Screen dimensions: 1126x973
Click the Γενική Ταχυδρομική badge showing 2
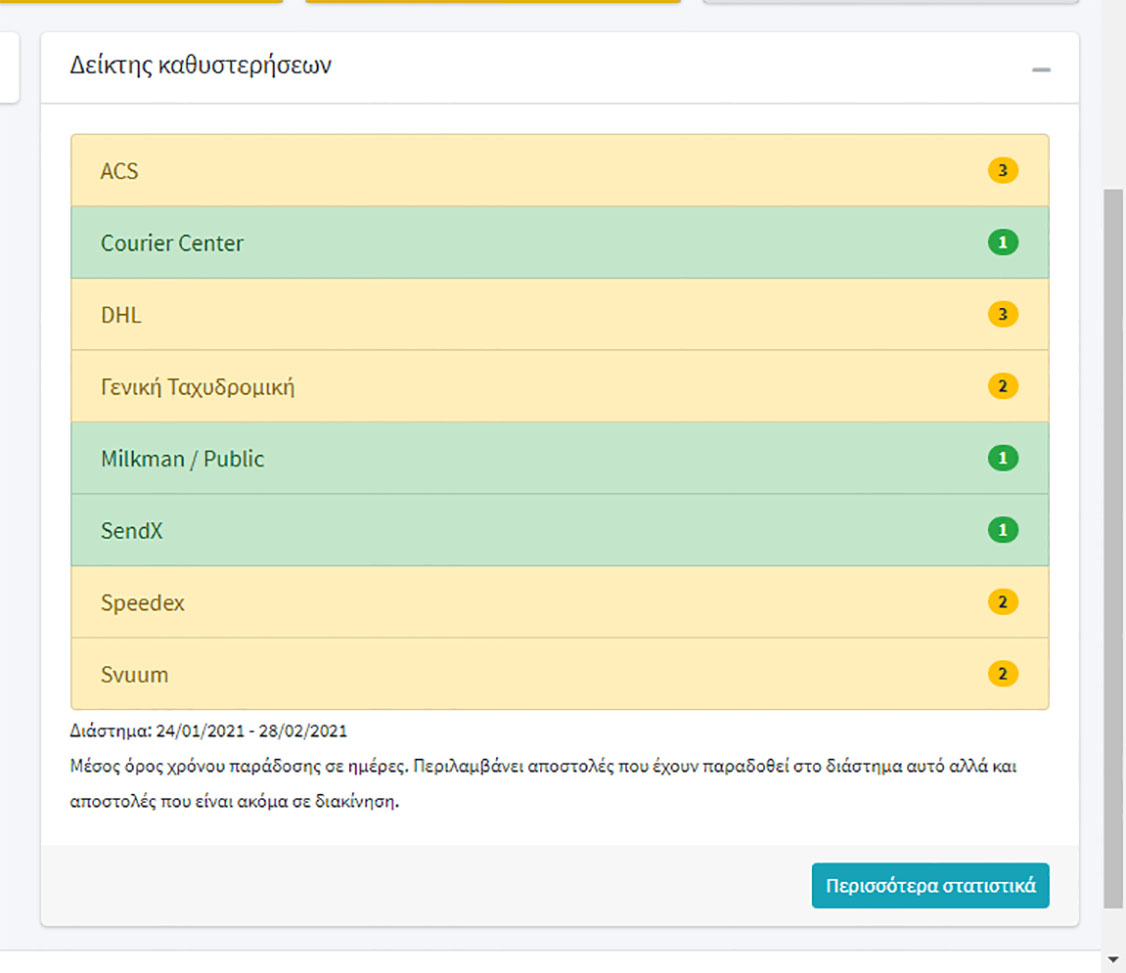pos(1002,386)
